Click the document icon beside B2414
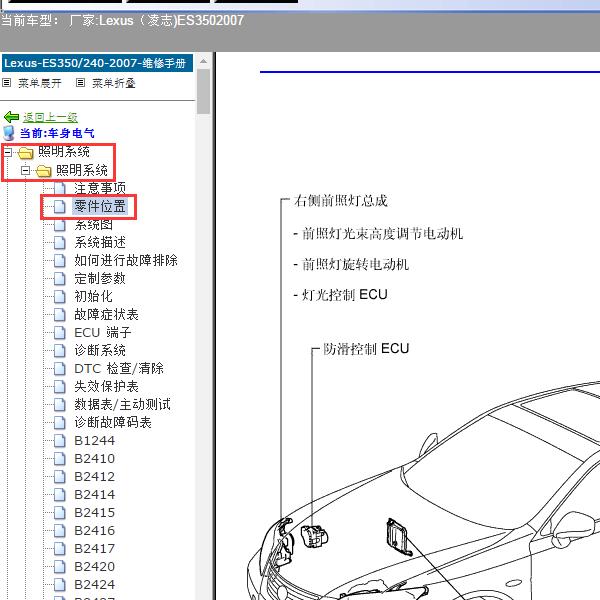Image resolution: width=600 pixels, height=600 pixels. [60, 494]
